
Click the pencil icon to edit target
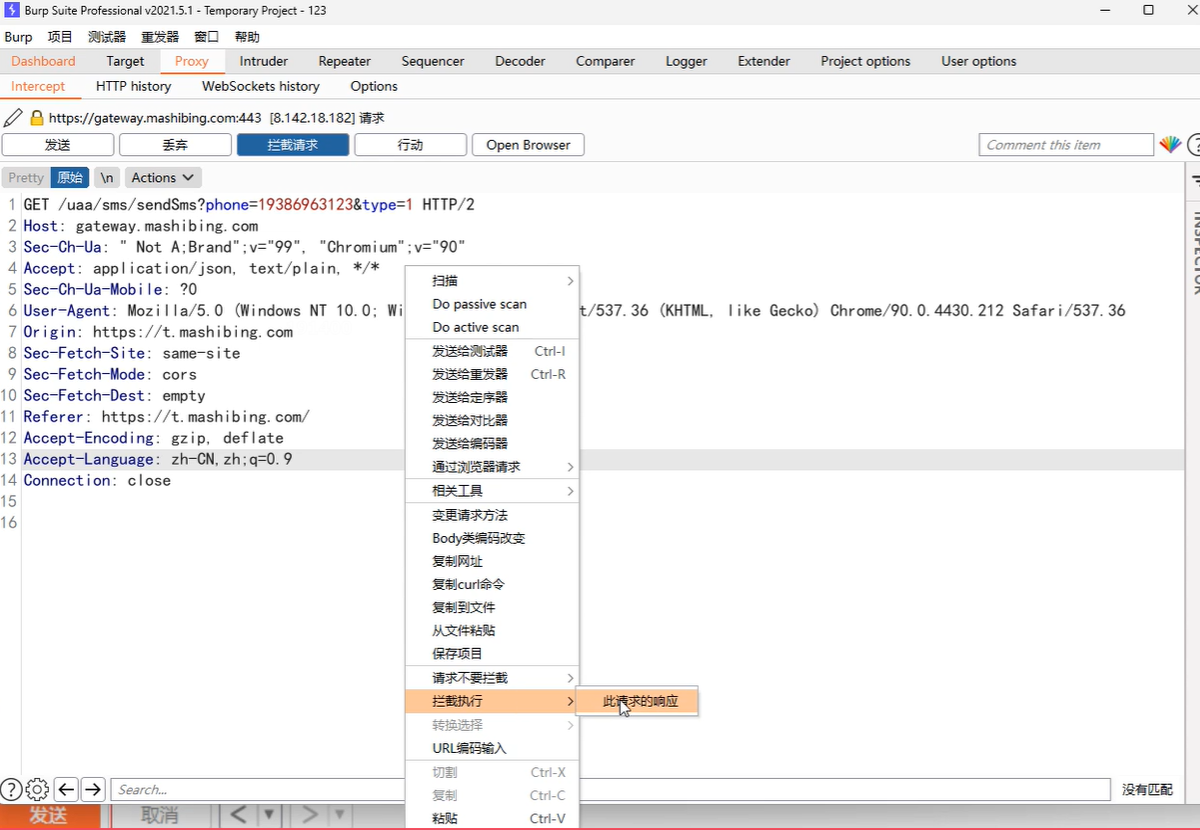click(x=13, y=117)
